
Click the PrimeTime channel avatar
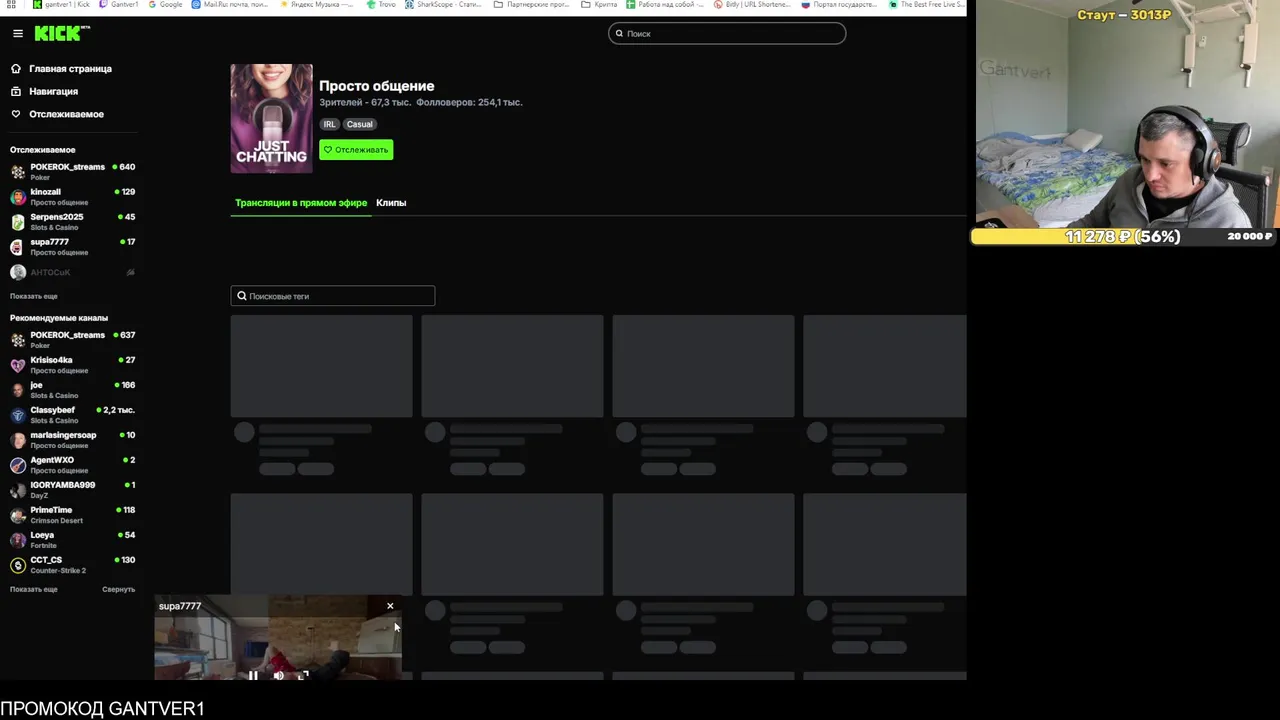pyautogui.click(x=17, y=515)
